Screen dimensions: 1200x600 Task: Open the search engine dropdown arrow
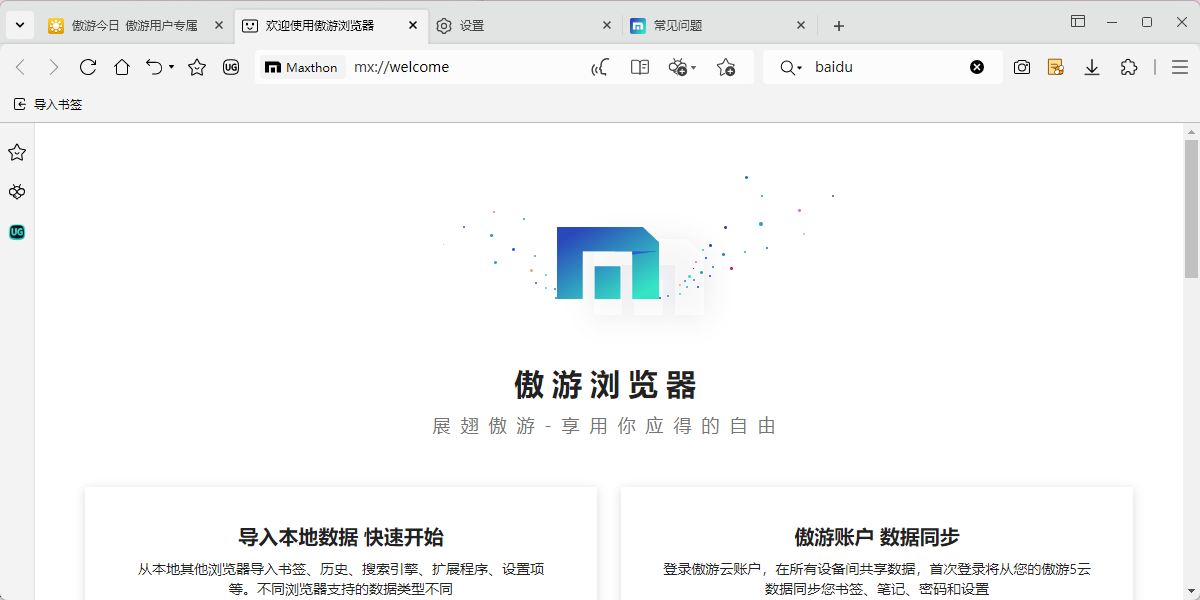802,67
